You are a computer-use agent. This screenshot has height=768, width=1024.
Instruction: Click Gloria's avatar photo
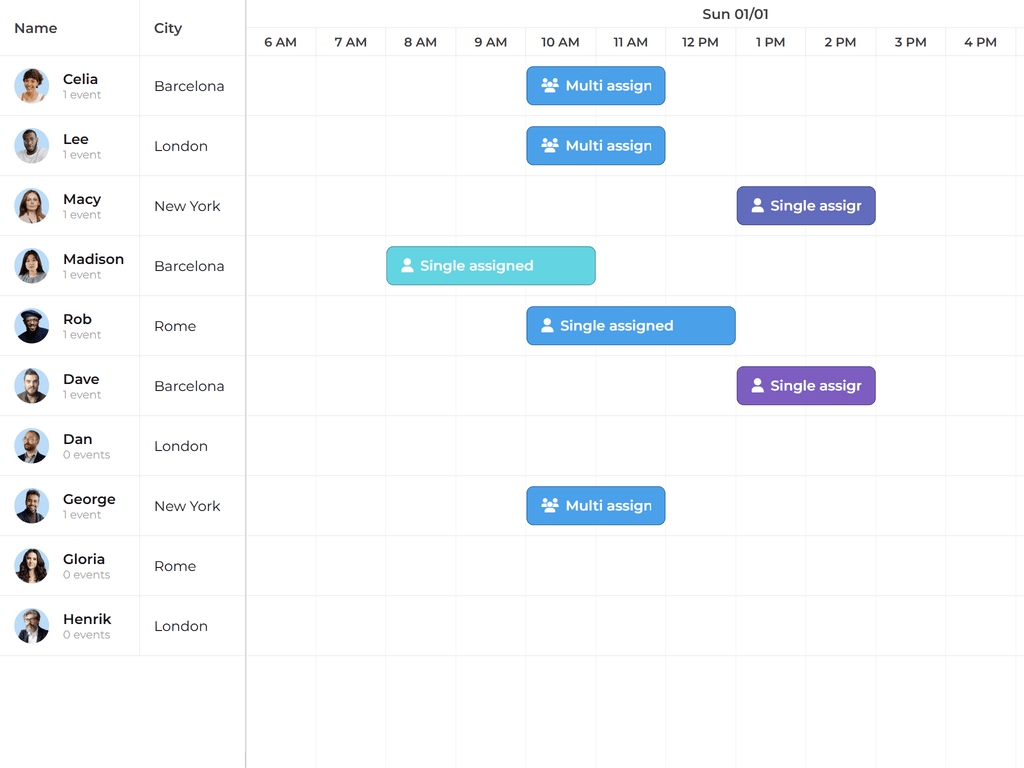pyautogui.click(x=32, y=566)
